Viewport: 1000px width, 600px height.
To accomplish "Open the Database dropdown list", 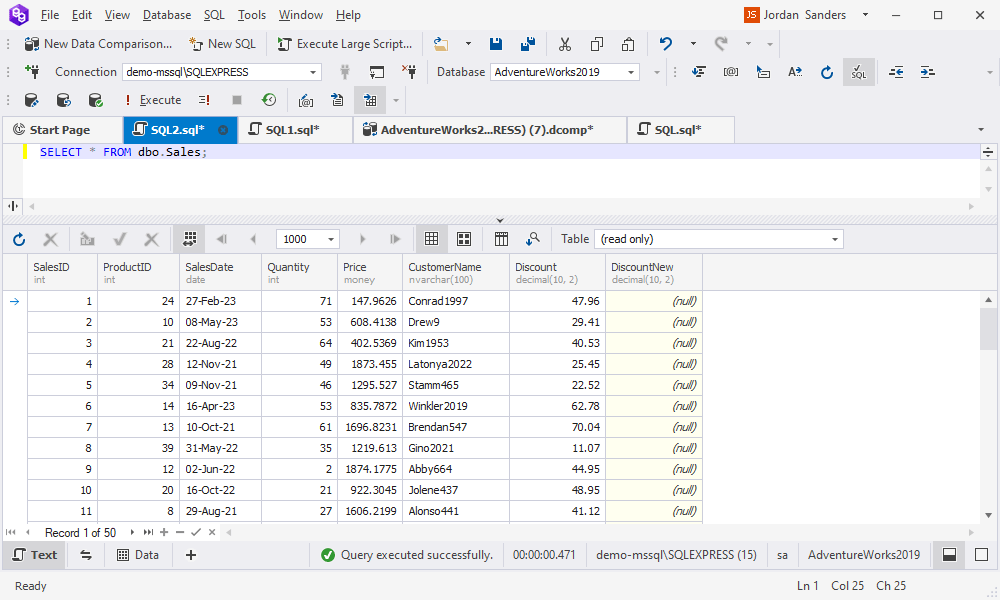I will coord(630,71).
